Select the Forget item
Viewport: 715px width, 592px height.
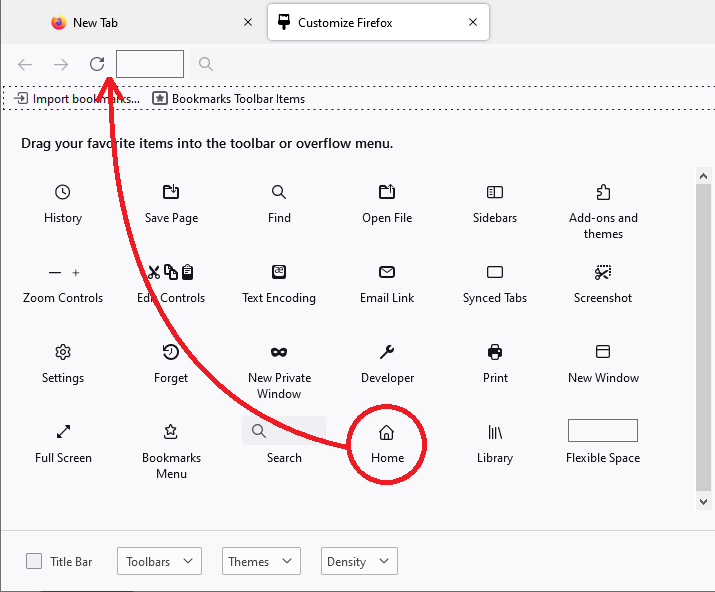tap(171, 364)
